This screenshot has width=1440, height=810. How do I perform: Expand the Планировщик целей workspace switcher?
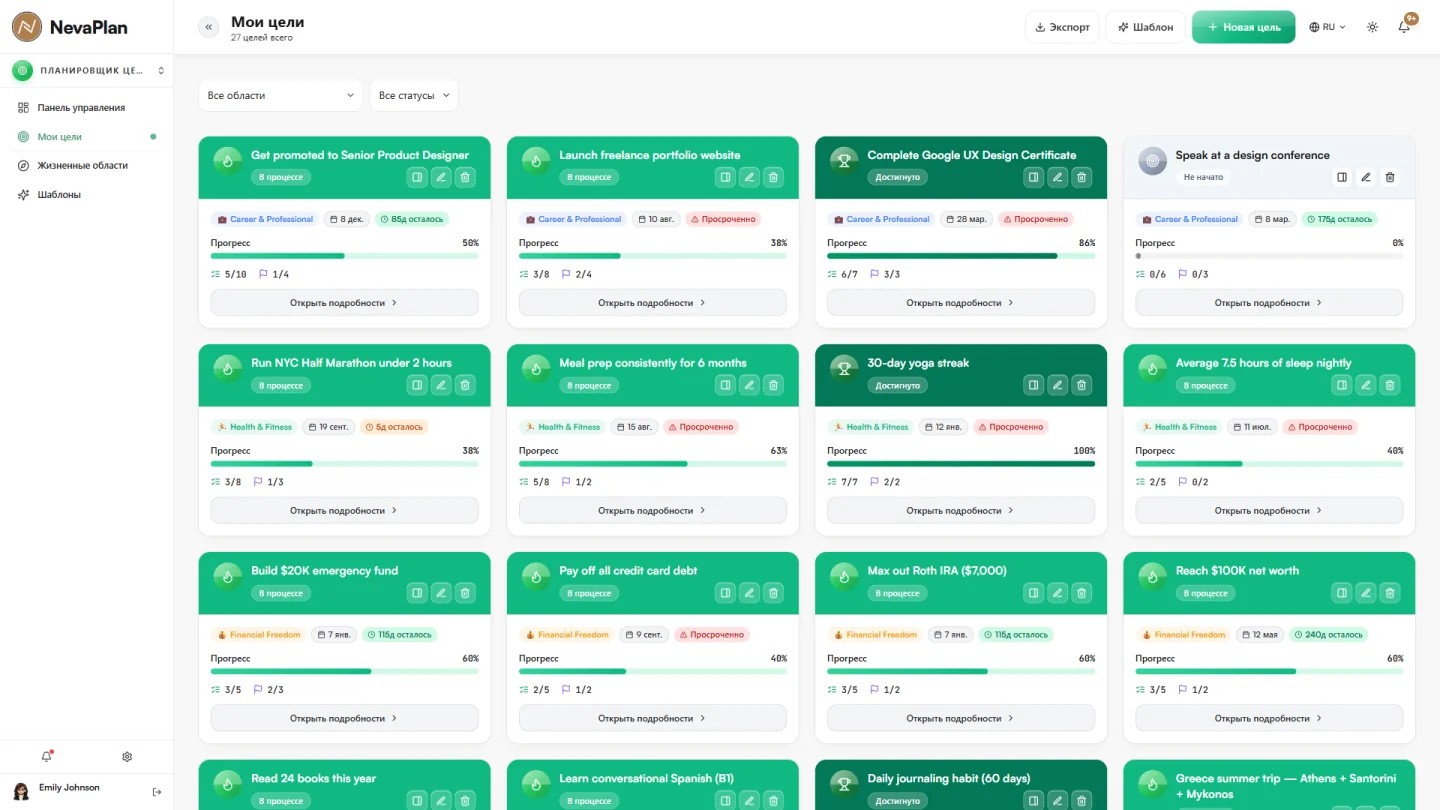tap(87, 70)
